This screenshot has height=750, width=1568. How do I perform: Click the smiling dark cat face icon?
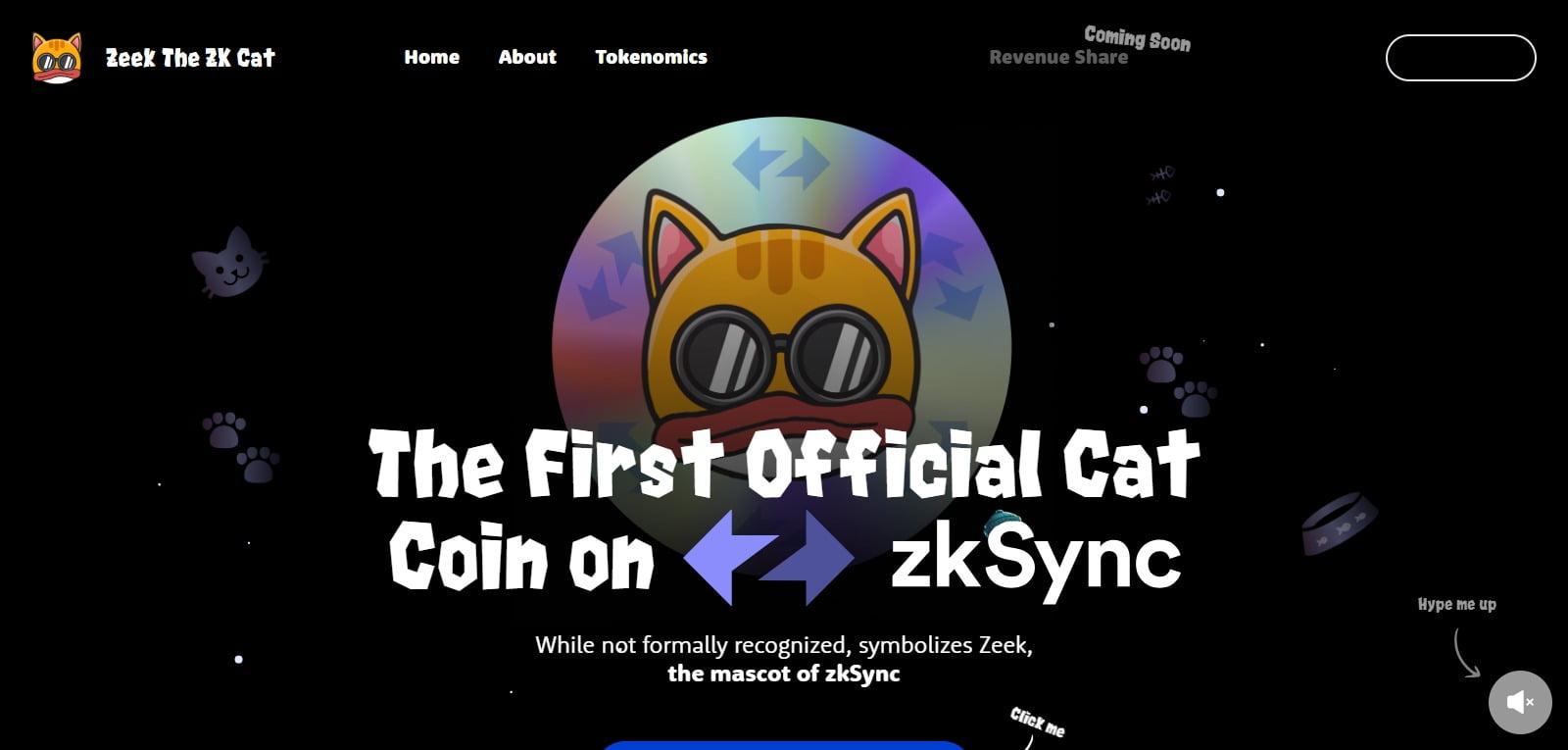pyautogui.click(x=229, y=263)
